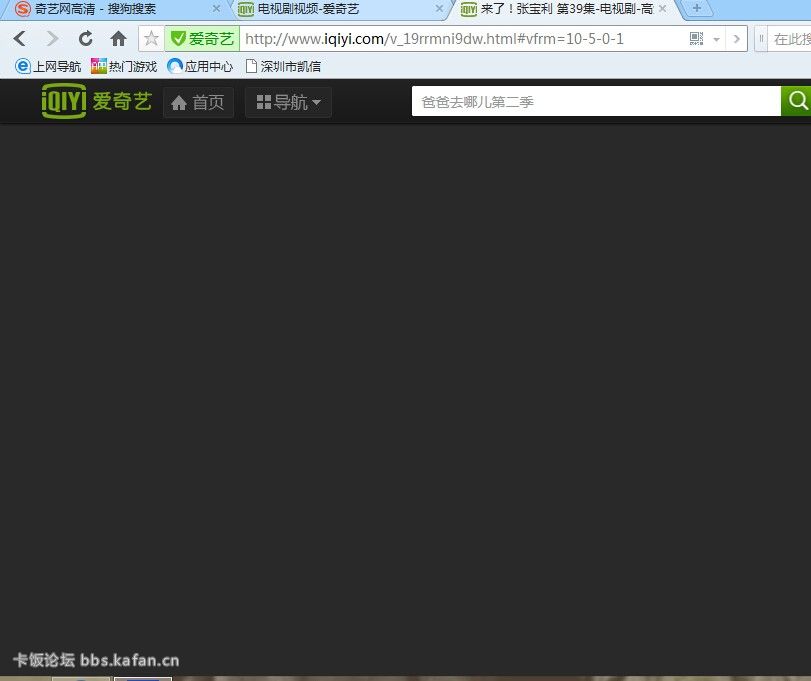
Task: Click the iQIYI logo
Action: [96, 101]
